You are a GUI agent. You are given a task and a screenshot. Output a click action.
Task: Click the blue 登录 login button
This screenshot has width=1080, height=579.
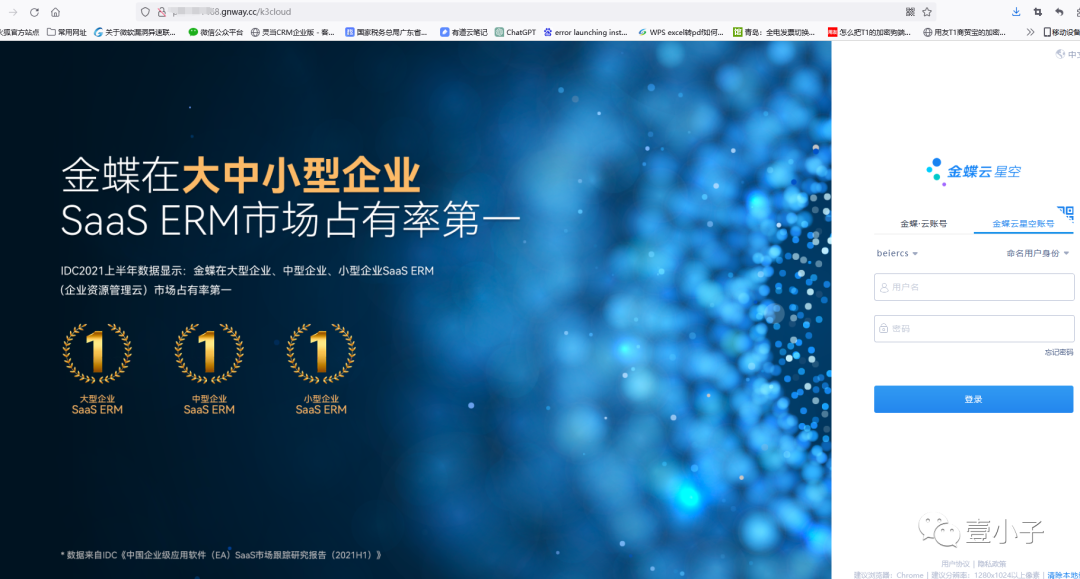pyautogui.click(x=973, y=399)
